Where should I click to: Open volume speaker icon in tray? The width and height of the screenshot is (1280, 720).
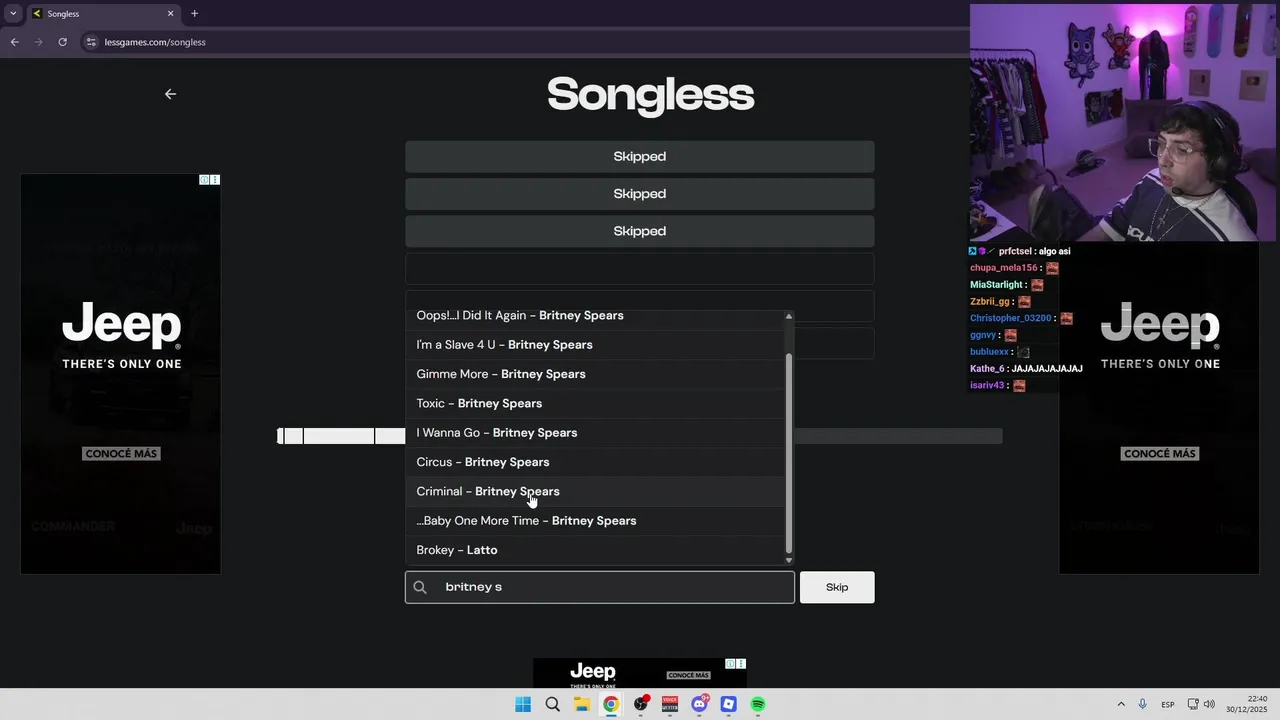click(x=1209, y=705)
